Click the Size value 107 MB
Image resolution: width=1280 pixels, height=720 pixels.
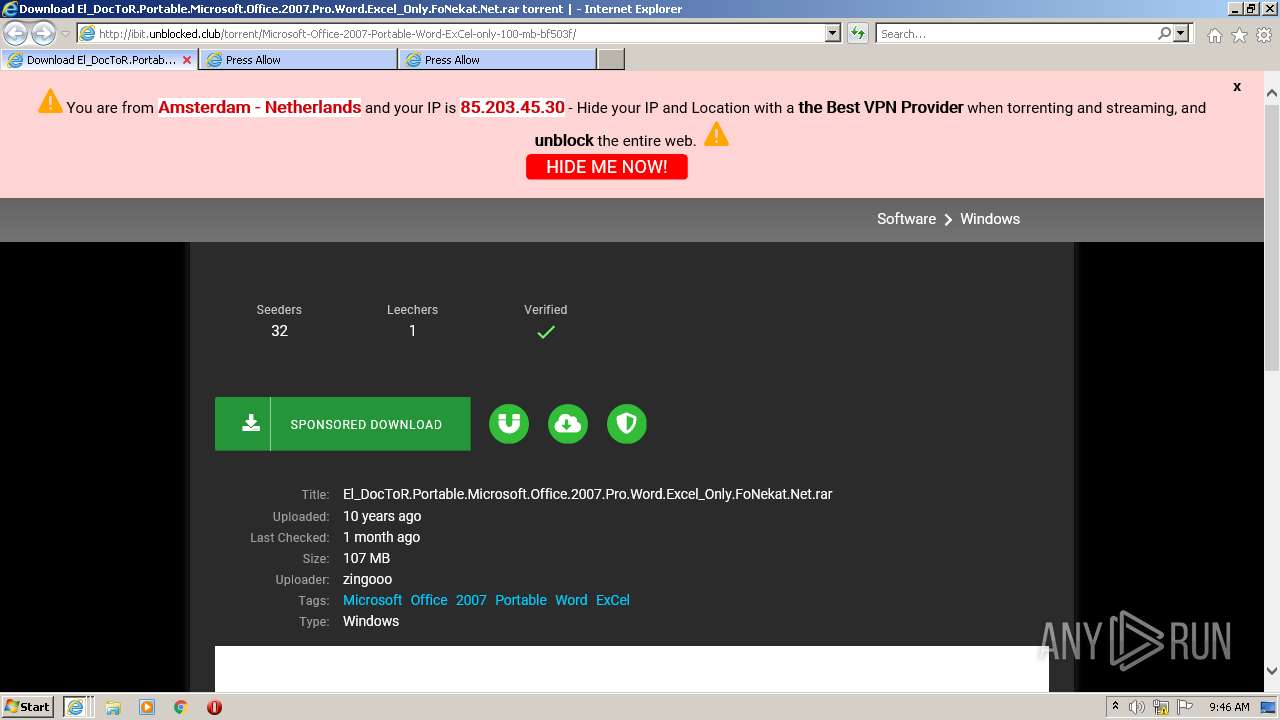pyautogui.click(x=366, y=558)
